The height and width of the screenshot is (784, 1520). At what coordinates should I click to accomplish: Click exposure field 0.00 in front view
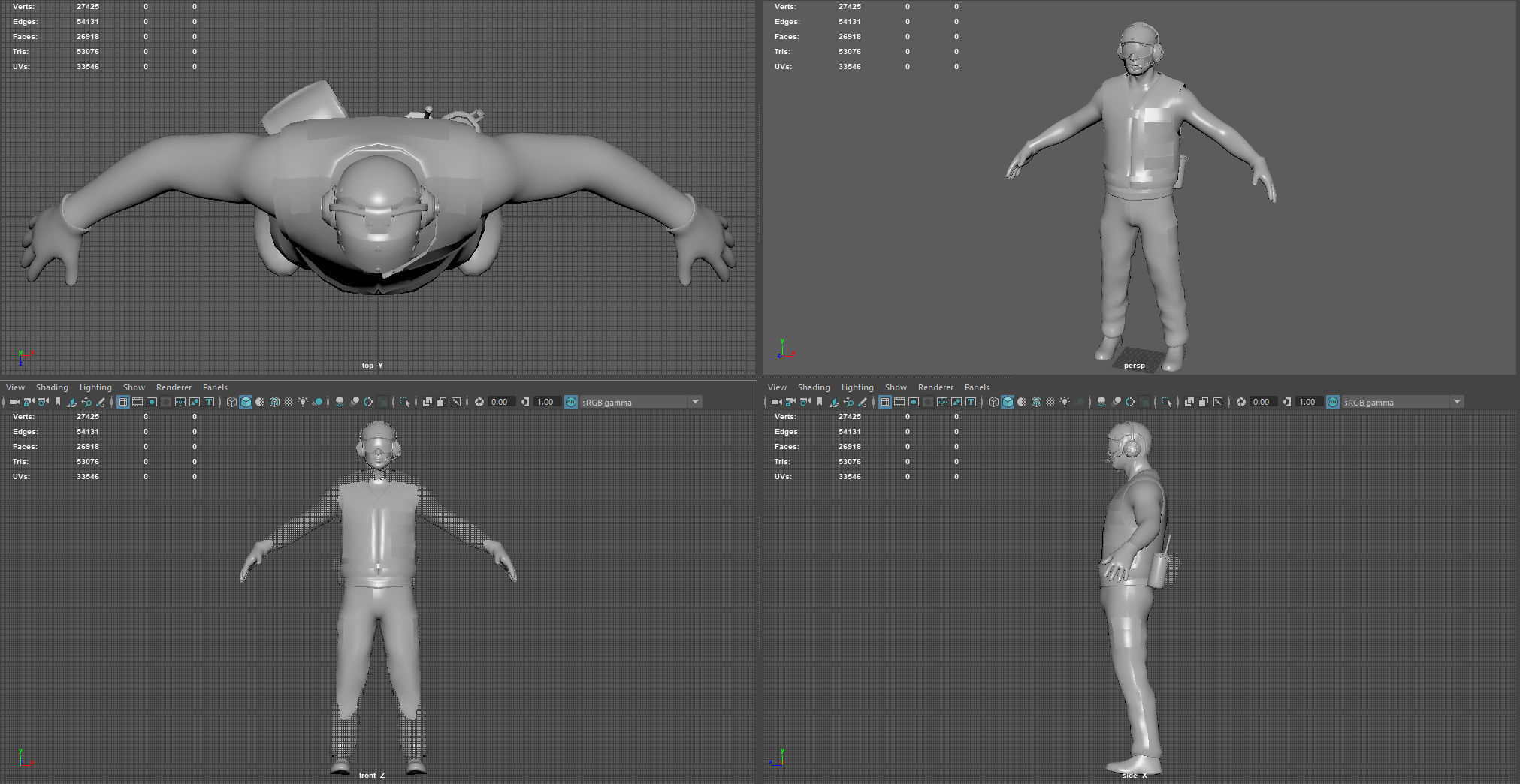point(500,402)
